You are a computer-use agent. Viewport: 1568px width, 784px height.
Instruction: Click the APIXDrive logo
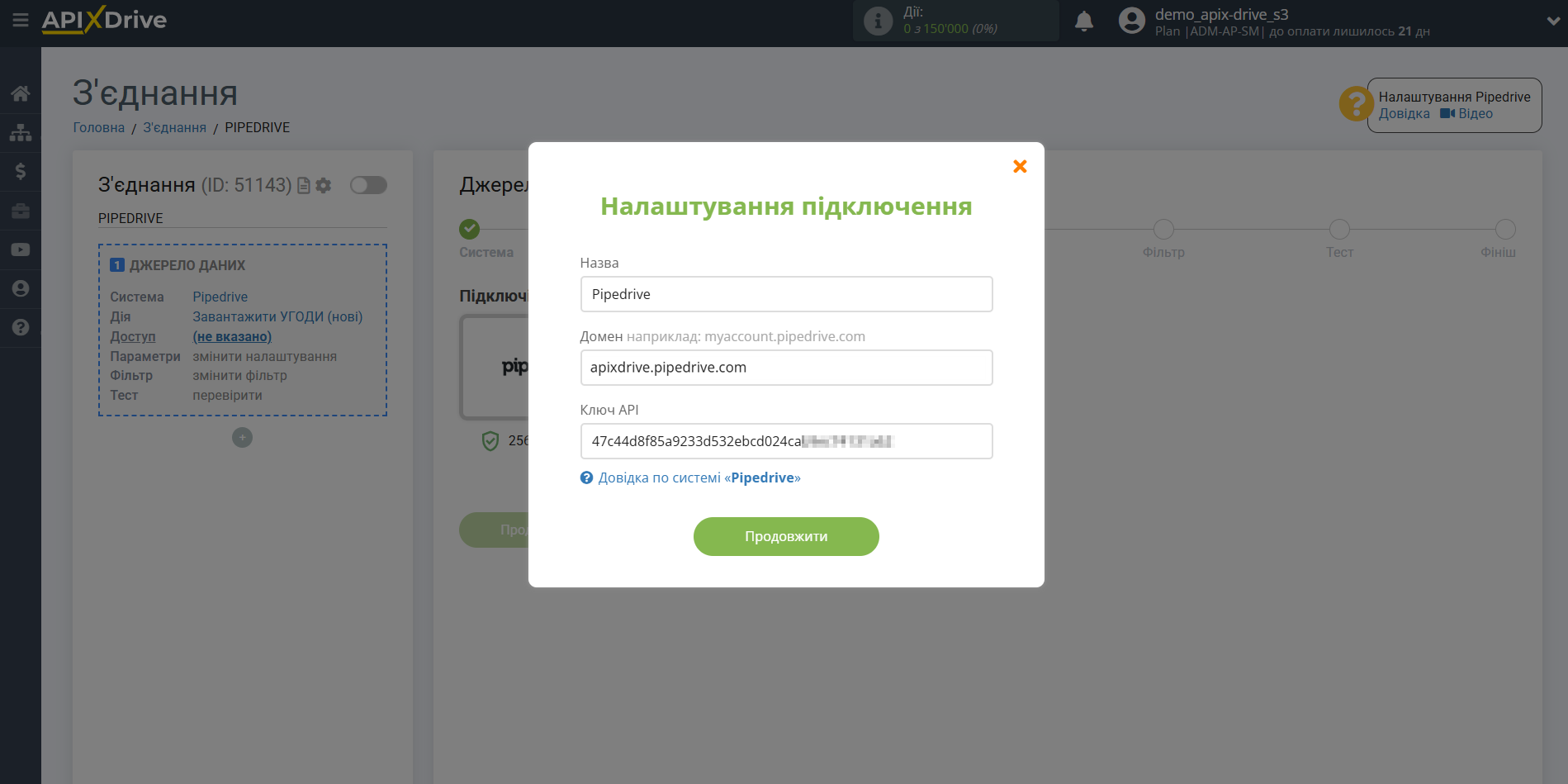click(104, 20)
